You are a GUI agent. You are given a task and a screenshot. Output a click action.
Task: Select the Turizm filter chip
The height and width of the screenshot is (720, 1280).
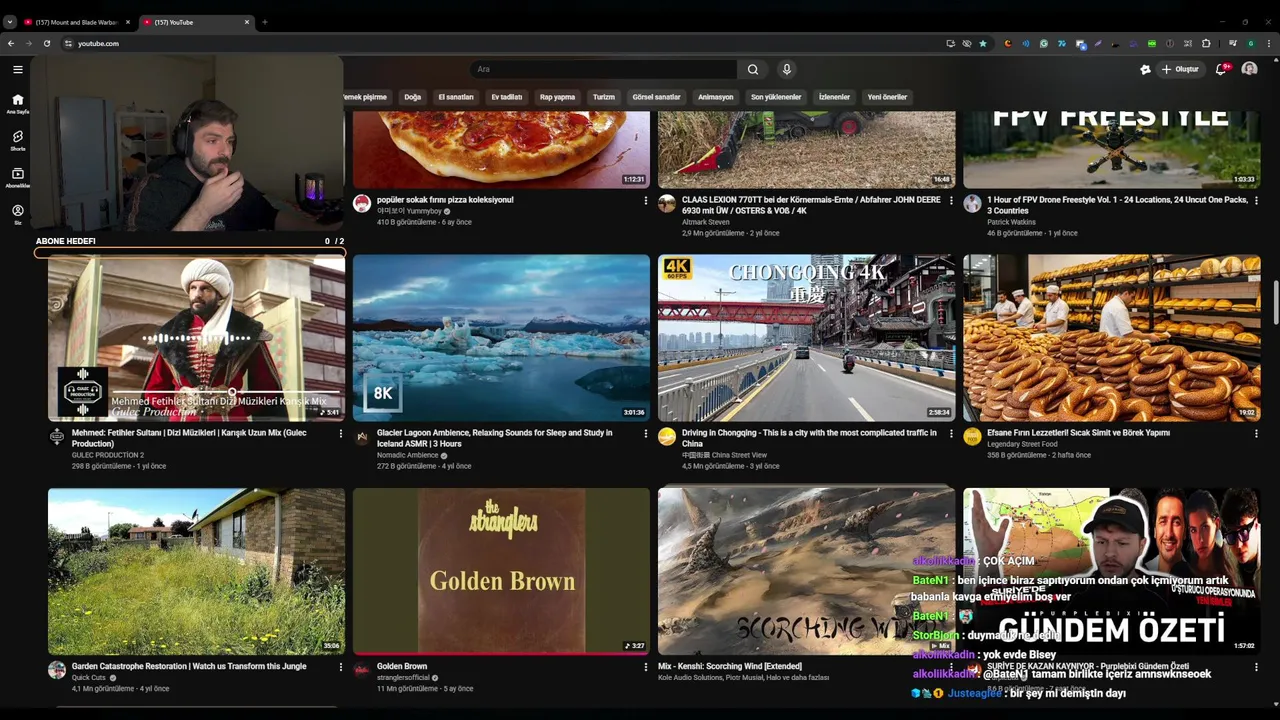coord(604,97)
